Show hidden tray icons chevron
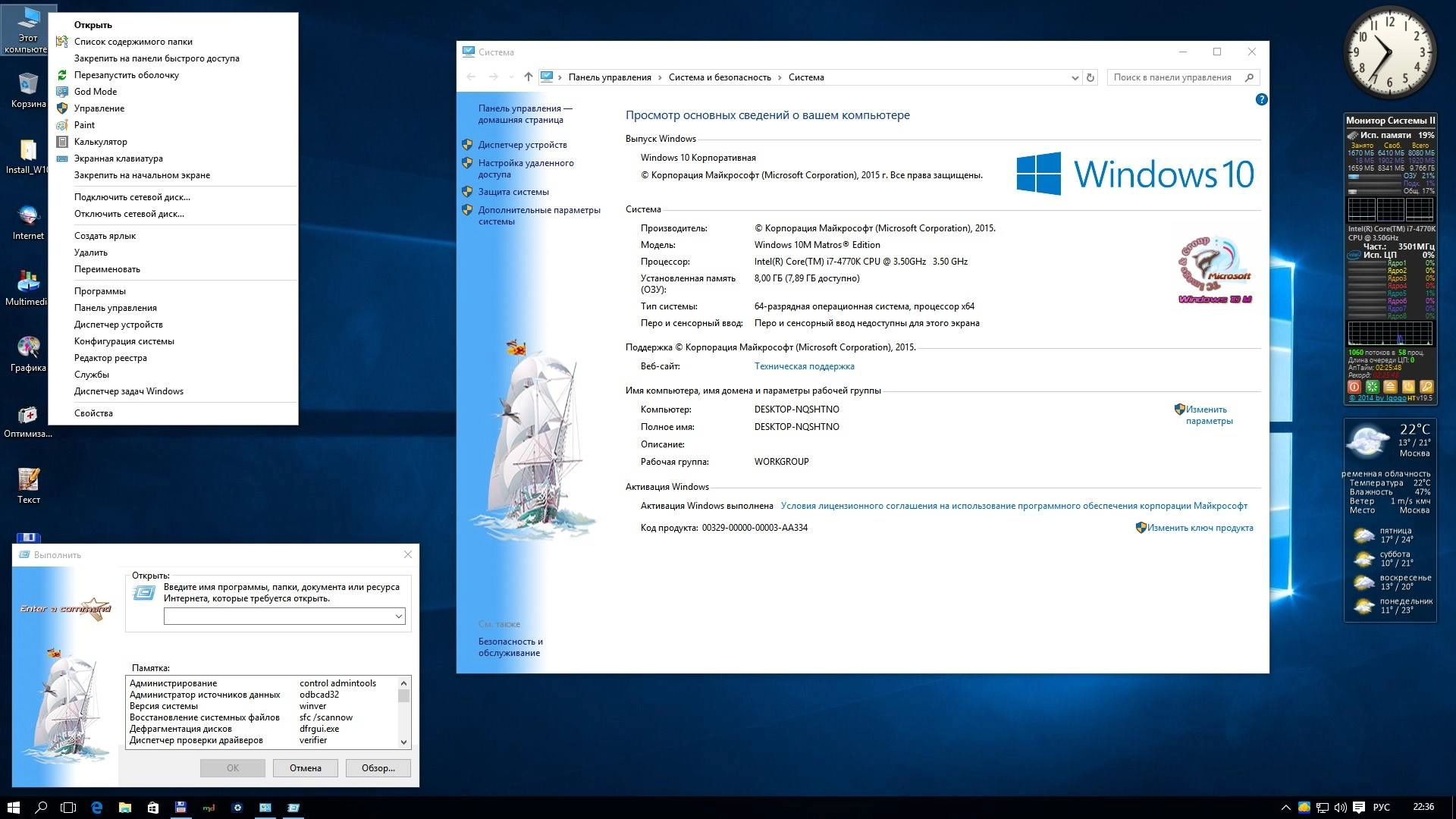The image size is (1456, 819). (1285, 808)
